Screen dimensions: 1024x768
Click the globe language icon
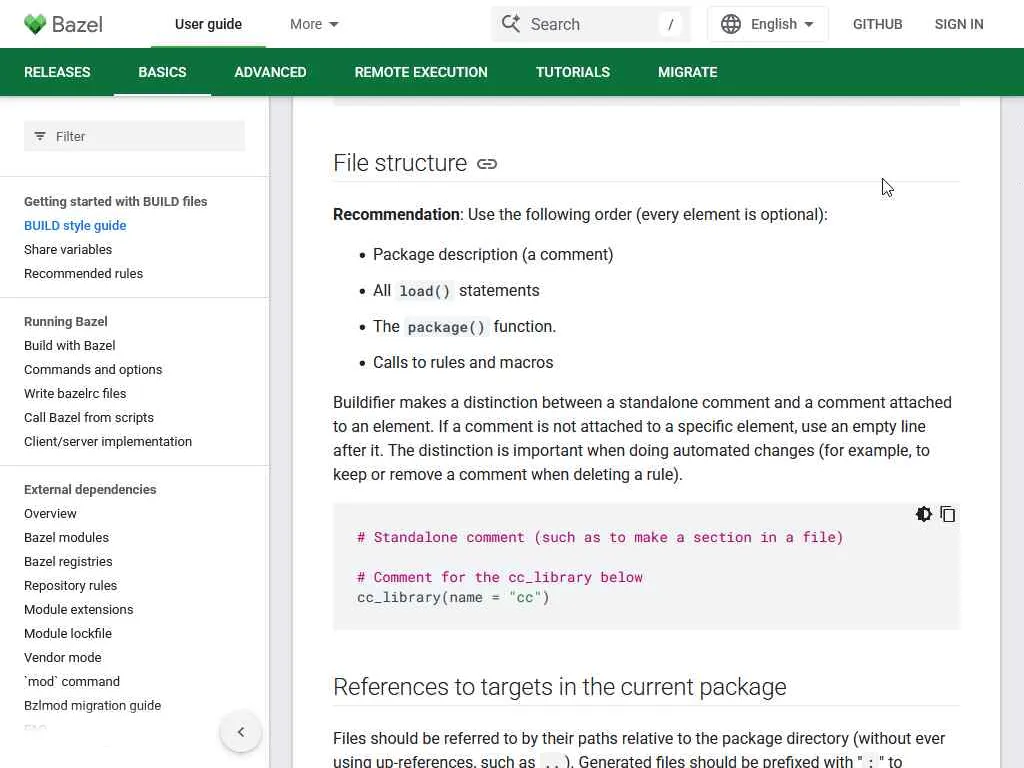[x=731, y=24]
